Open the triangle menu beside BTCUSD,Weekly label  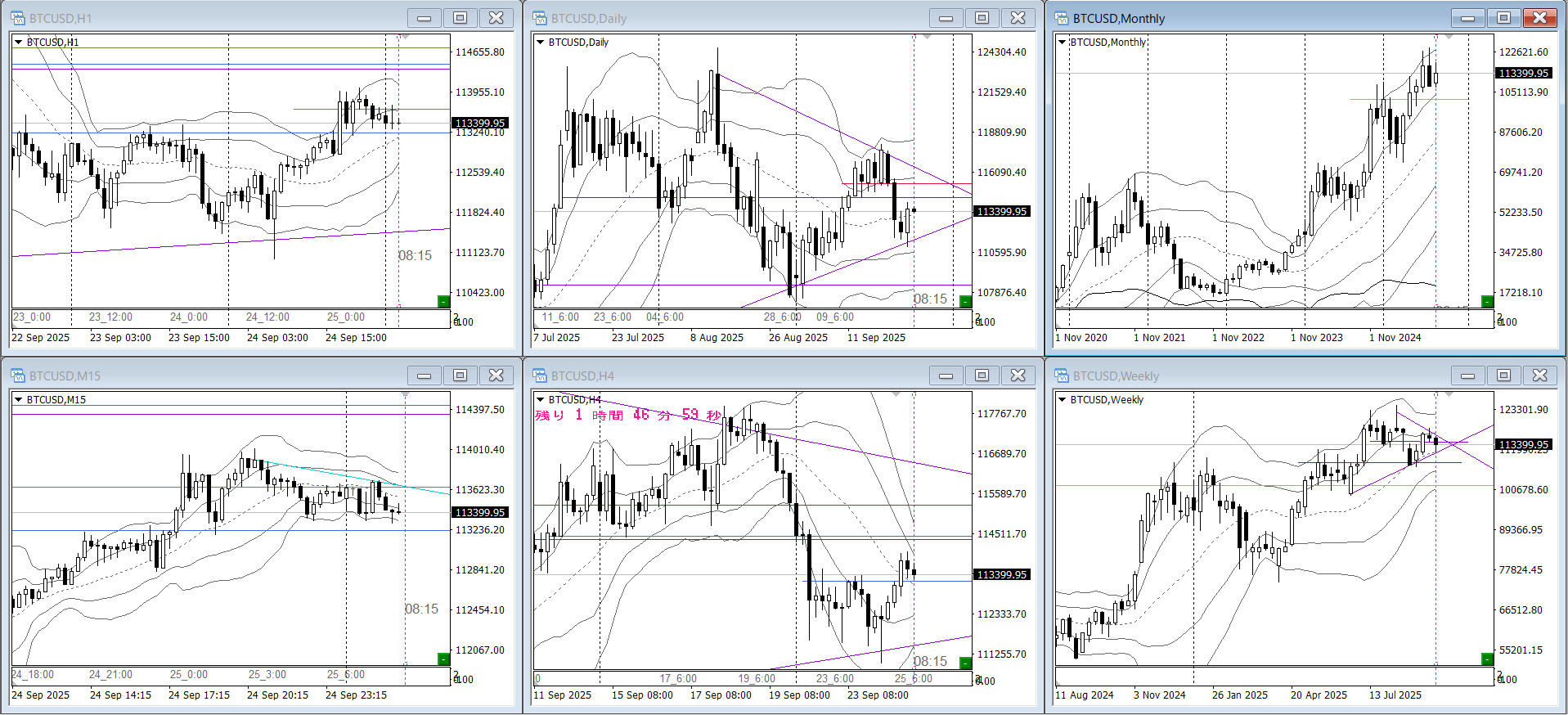pyautogui.click(x=1063, y=399)
